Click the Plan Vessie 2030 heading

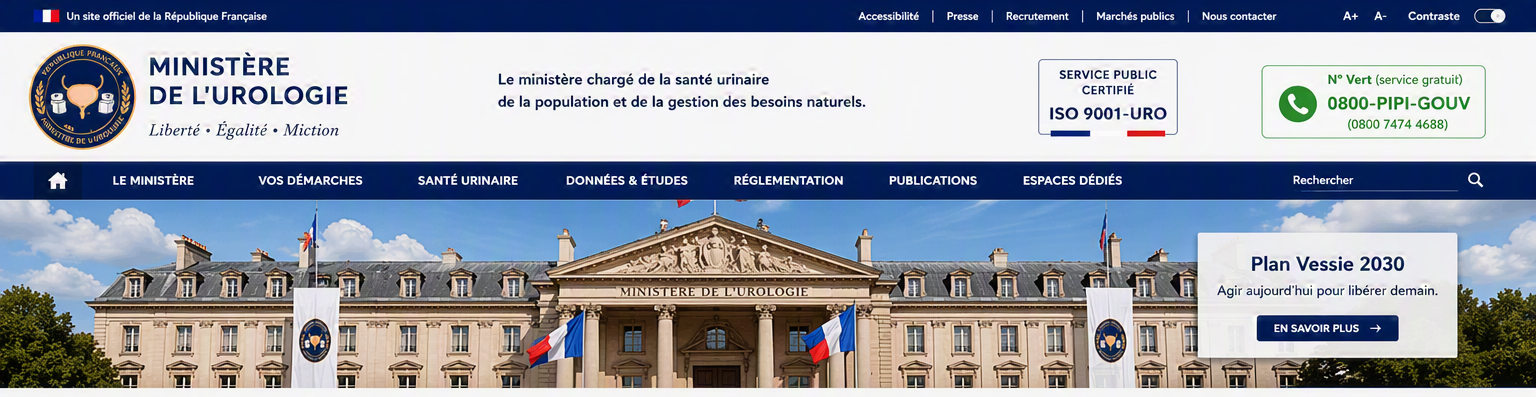(x=1327, y=264)
